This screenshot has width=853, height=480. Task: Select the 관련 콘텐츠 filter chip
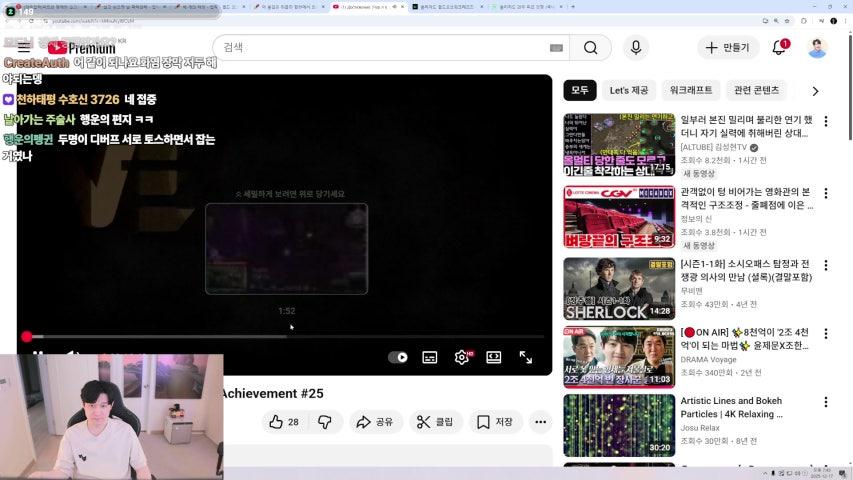click(x=755, y=90)
